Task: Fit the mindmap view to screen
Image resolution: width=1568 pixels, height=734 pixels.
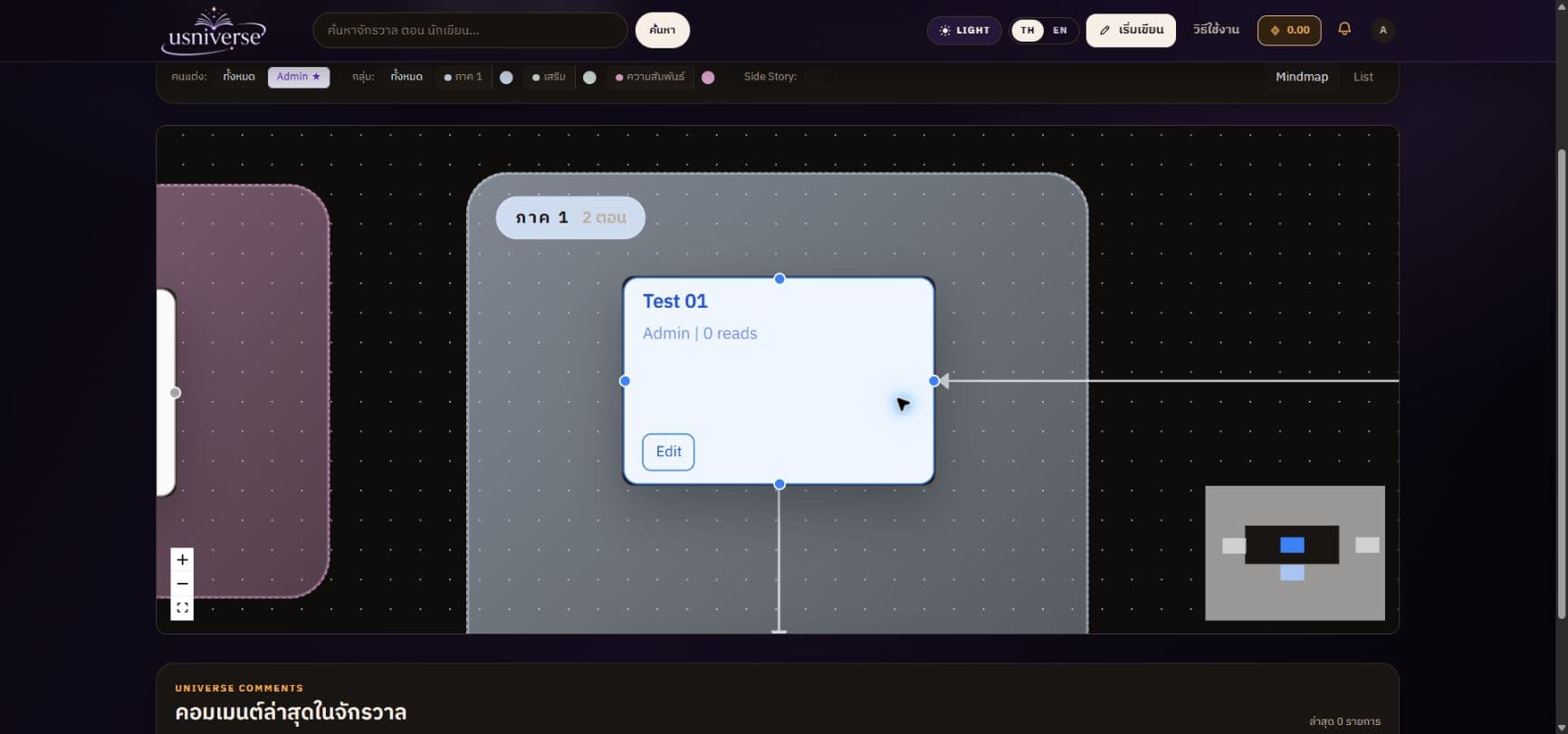Action: coord(182,608)
